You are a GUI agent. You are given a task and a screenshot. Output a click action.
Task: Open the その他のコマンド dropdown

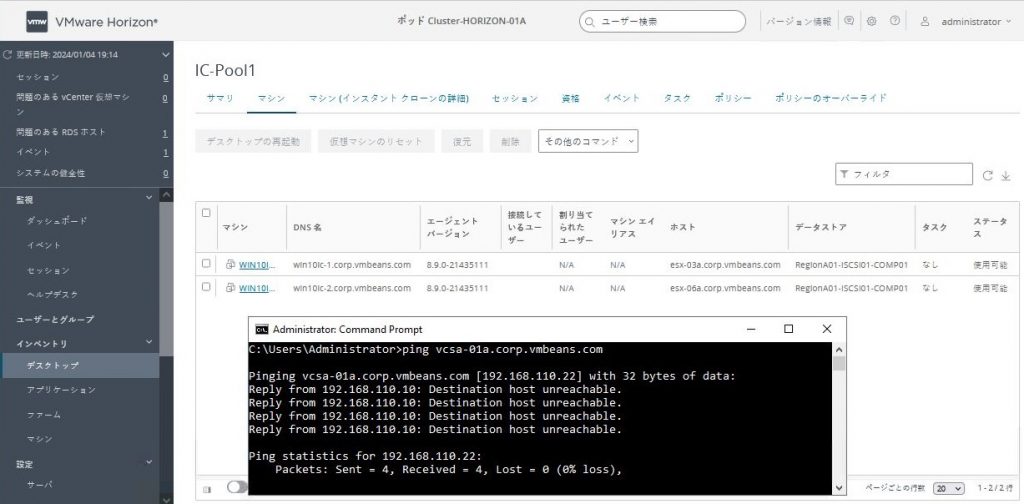588,142
